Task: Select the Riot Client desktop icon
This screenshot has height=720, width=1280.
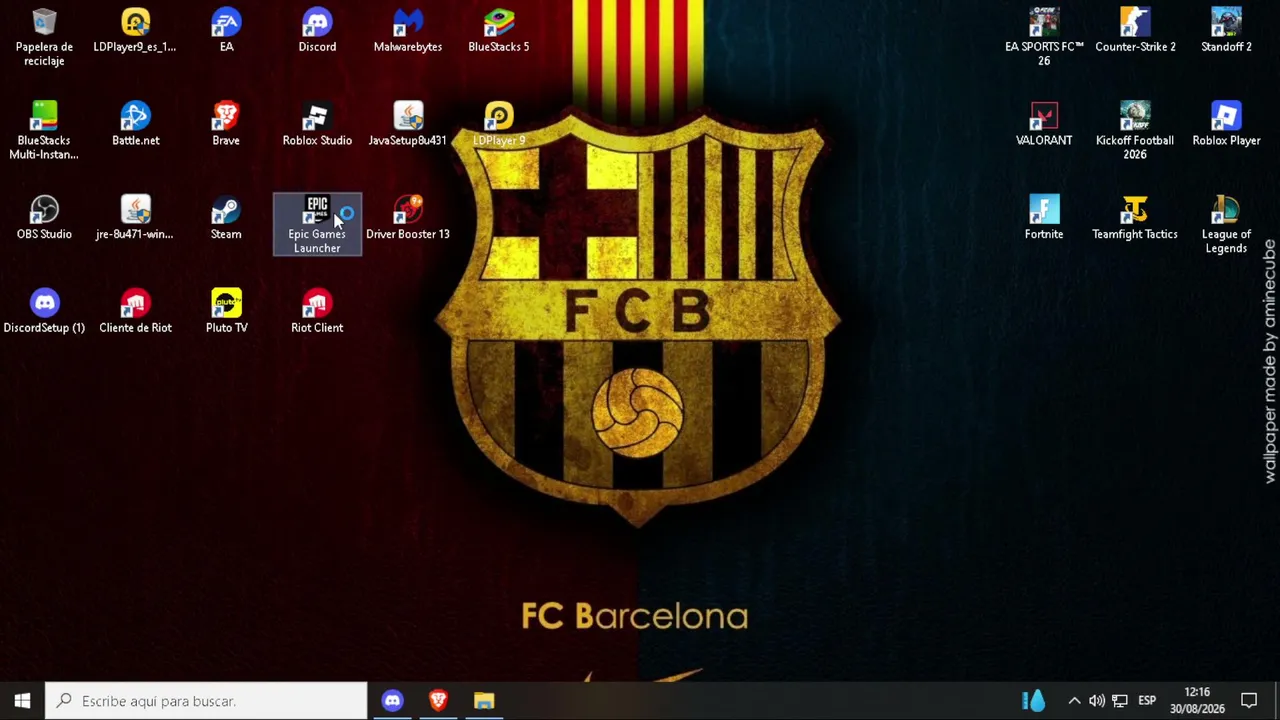Action: point(317,312)
